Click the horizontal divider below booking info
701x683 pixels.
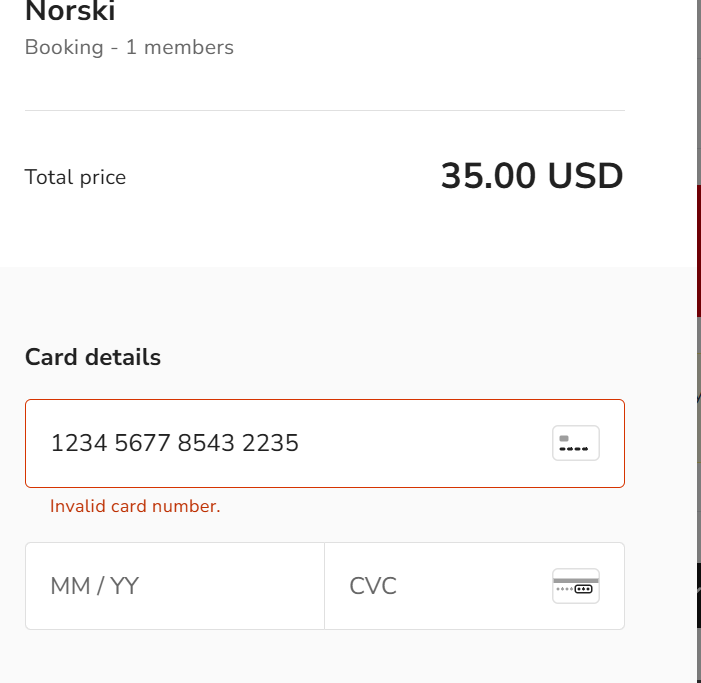(x=324, y=110)
